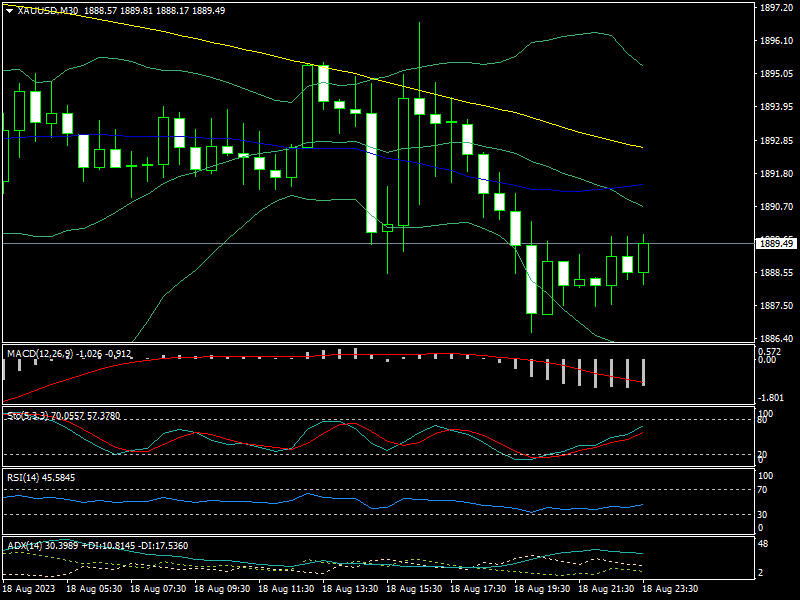Click the 1897.20 price axis label
Screen dimensions: 800x600
(x=776, y=8)
